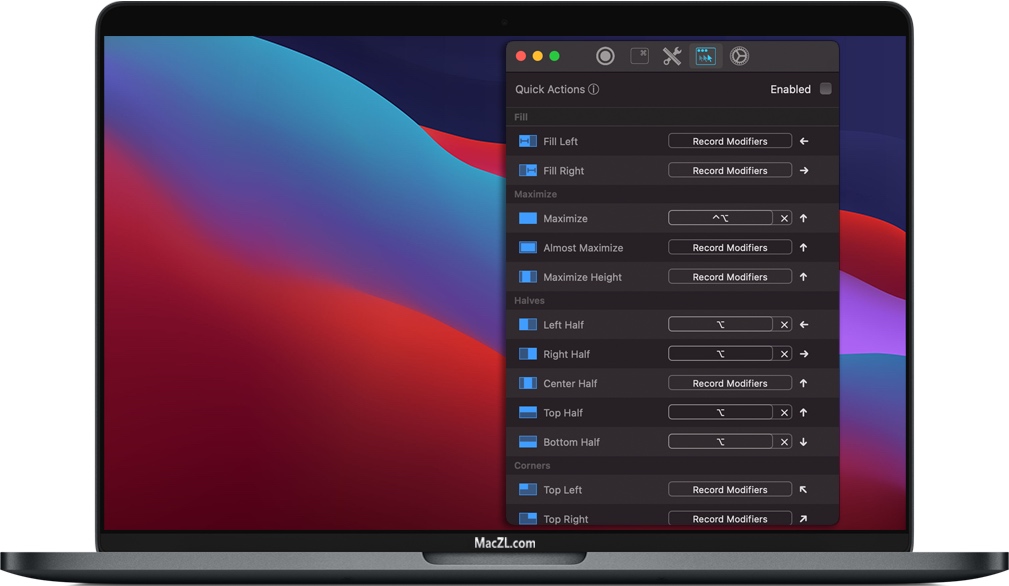
Task: Clear the Left Half shortcut with its X
Action: 784,324
